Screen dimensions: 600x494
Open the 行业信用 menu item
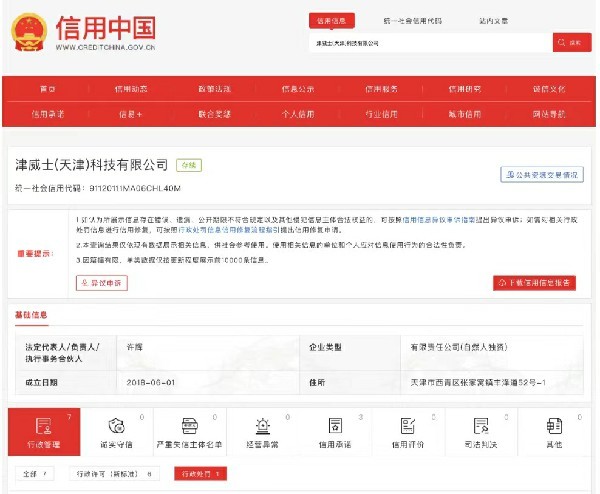pyautogui.click(x=381, y=114)
